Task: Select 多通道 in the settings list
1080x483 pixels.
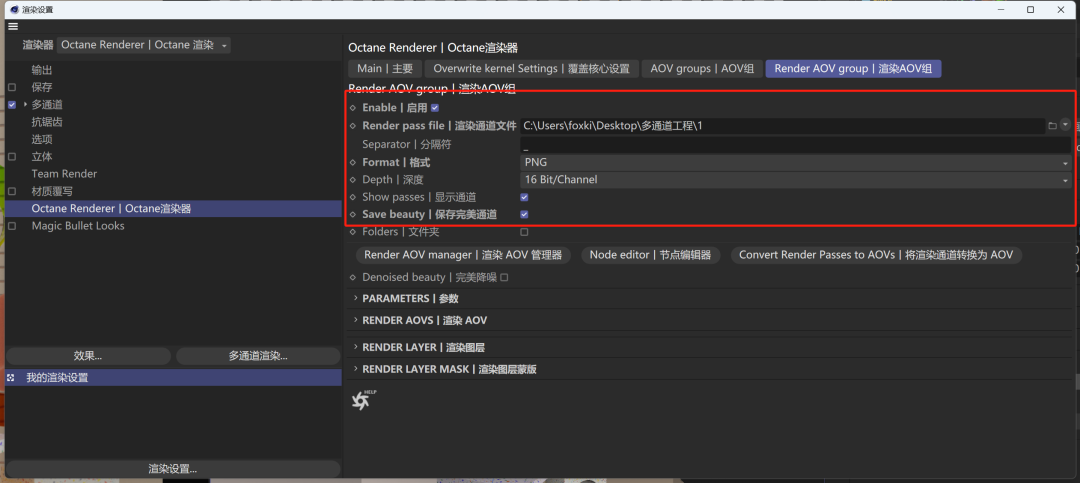Action: point(48,105)
